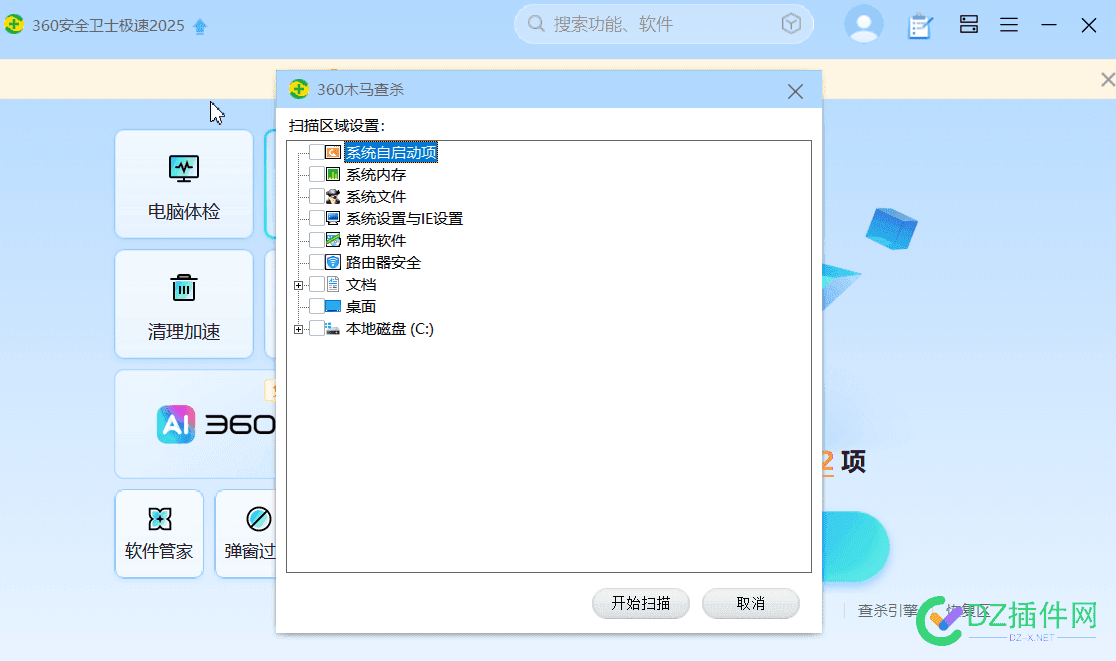Click the upgrade arrow beside 360安全卫士极速2025
Image resolution: width=1116 pixels, height=661 pixels.
click(x=200, y=26)
